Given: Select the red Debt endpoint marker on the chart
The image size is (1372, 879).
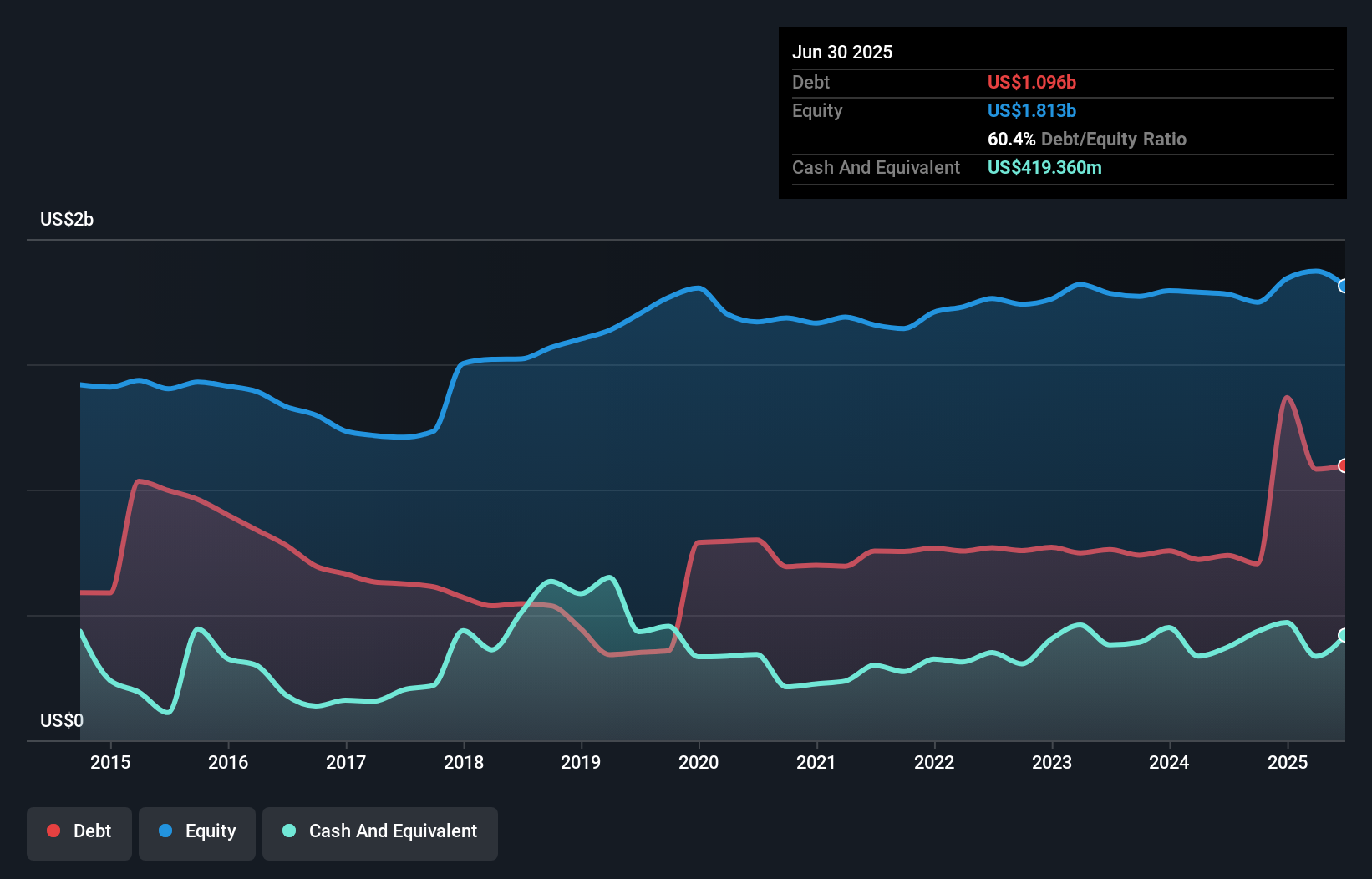Looking at the screenshot, I should coord(1344,466).
